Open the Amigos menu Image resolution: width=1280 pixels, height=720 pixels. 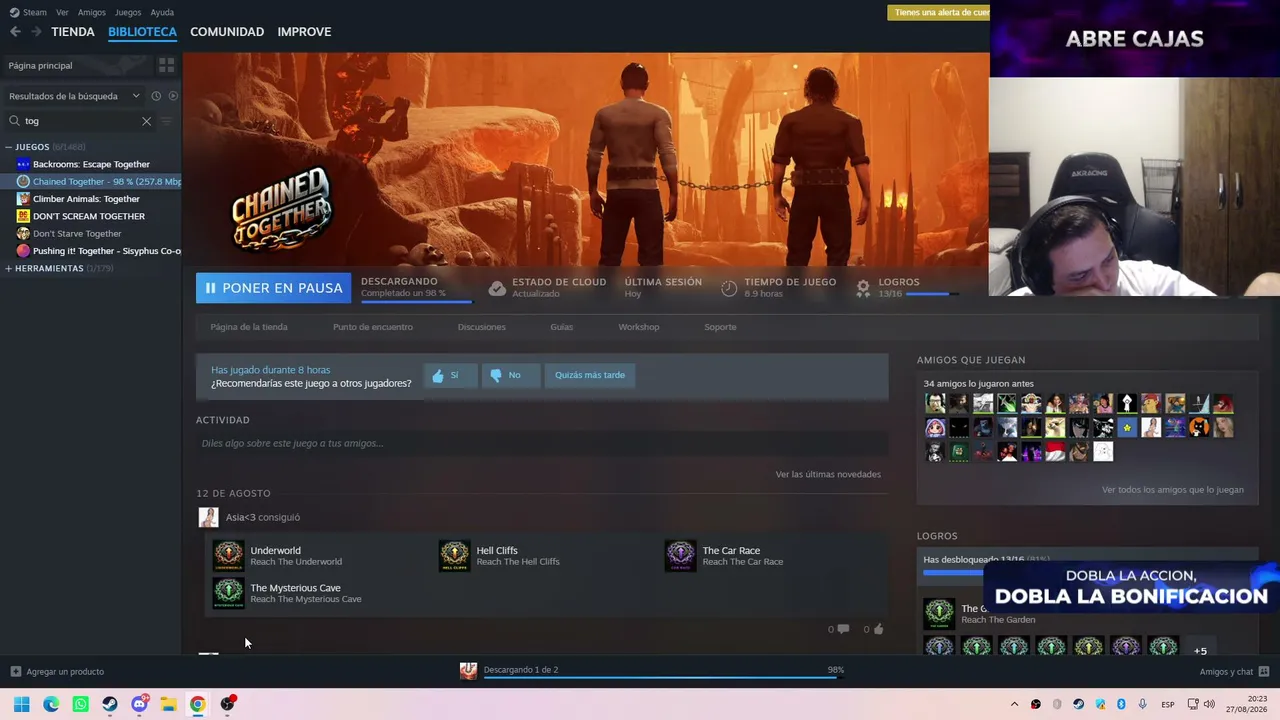[x=92, y=12]
